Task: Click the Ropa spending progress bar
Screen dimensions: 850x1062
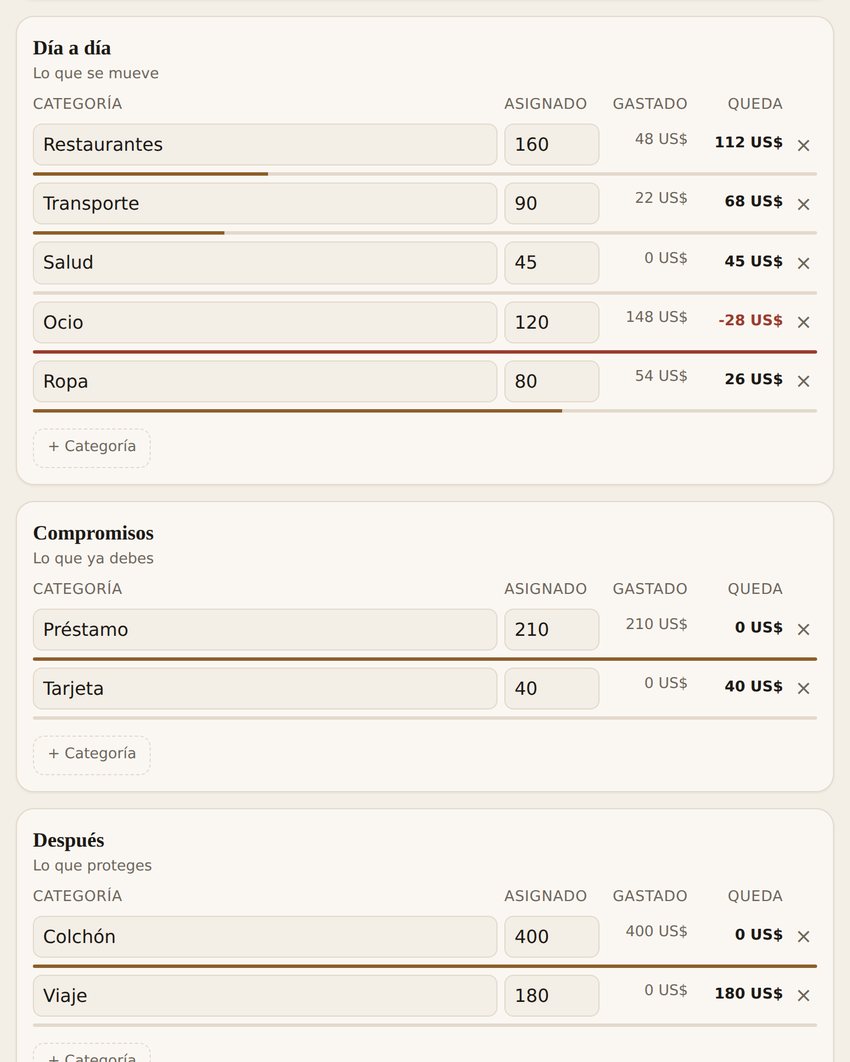Action: pos(425,410)
